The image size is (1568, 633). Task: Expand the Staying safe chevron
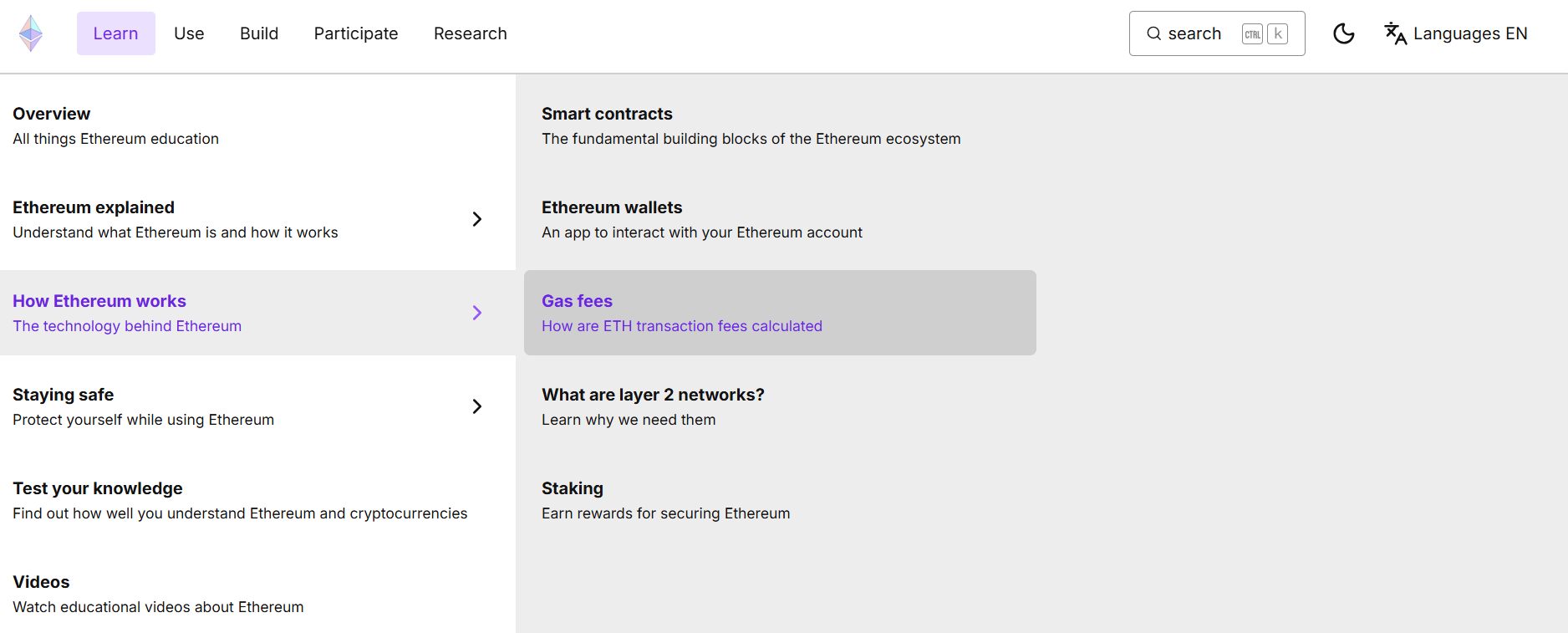coord(477,406)
